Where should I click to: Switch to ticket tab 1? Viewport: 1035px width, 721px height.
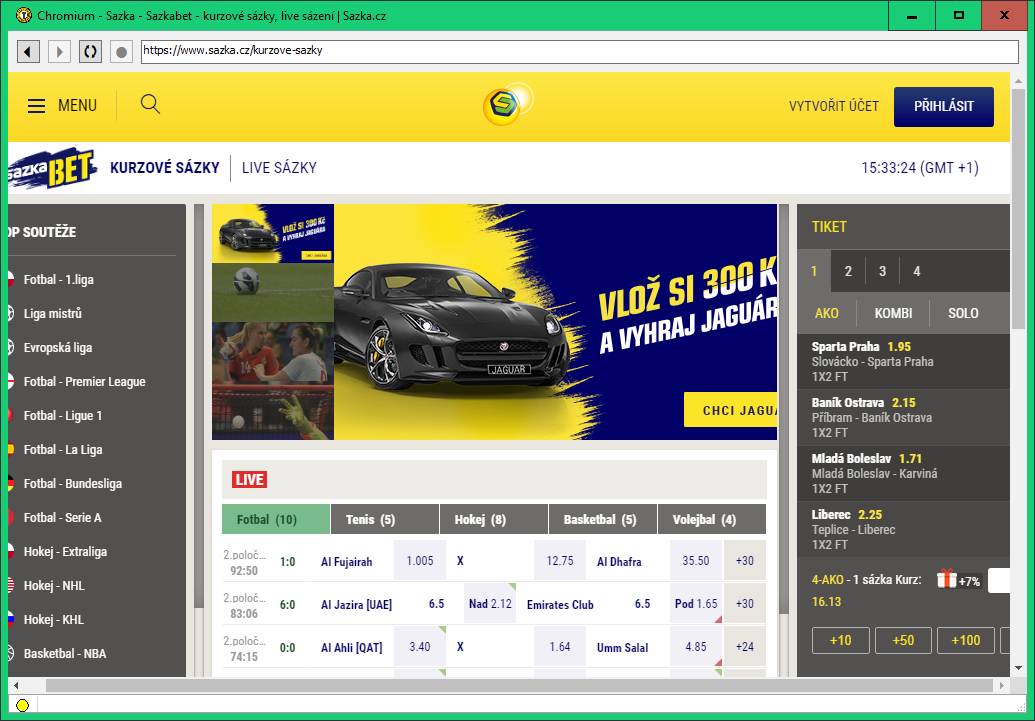pyautogui.click(x=814, y=271)
